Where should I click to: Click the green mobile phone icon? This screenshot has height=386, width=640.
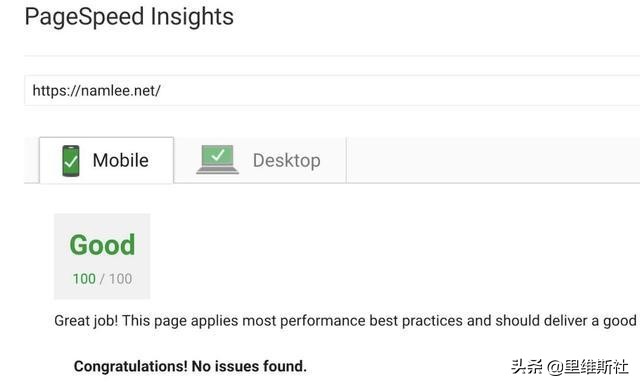click(x=71, y=161)
